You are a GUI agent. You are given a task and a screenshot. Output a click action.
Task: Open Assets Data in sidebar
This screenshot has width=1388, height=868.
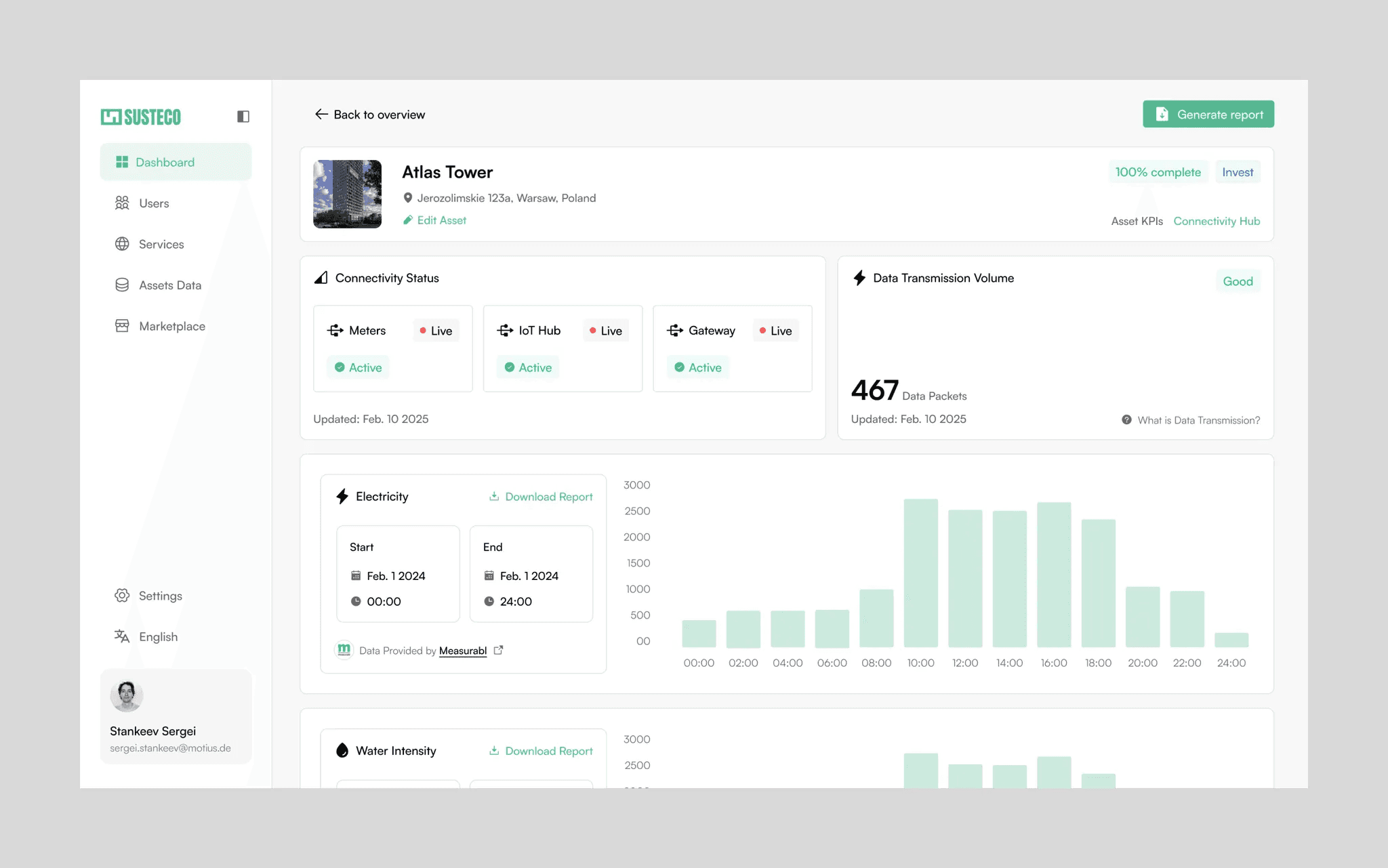tap(169, 285)
